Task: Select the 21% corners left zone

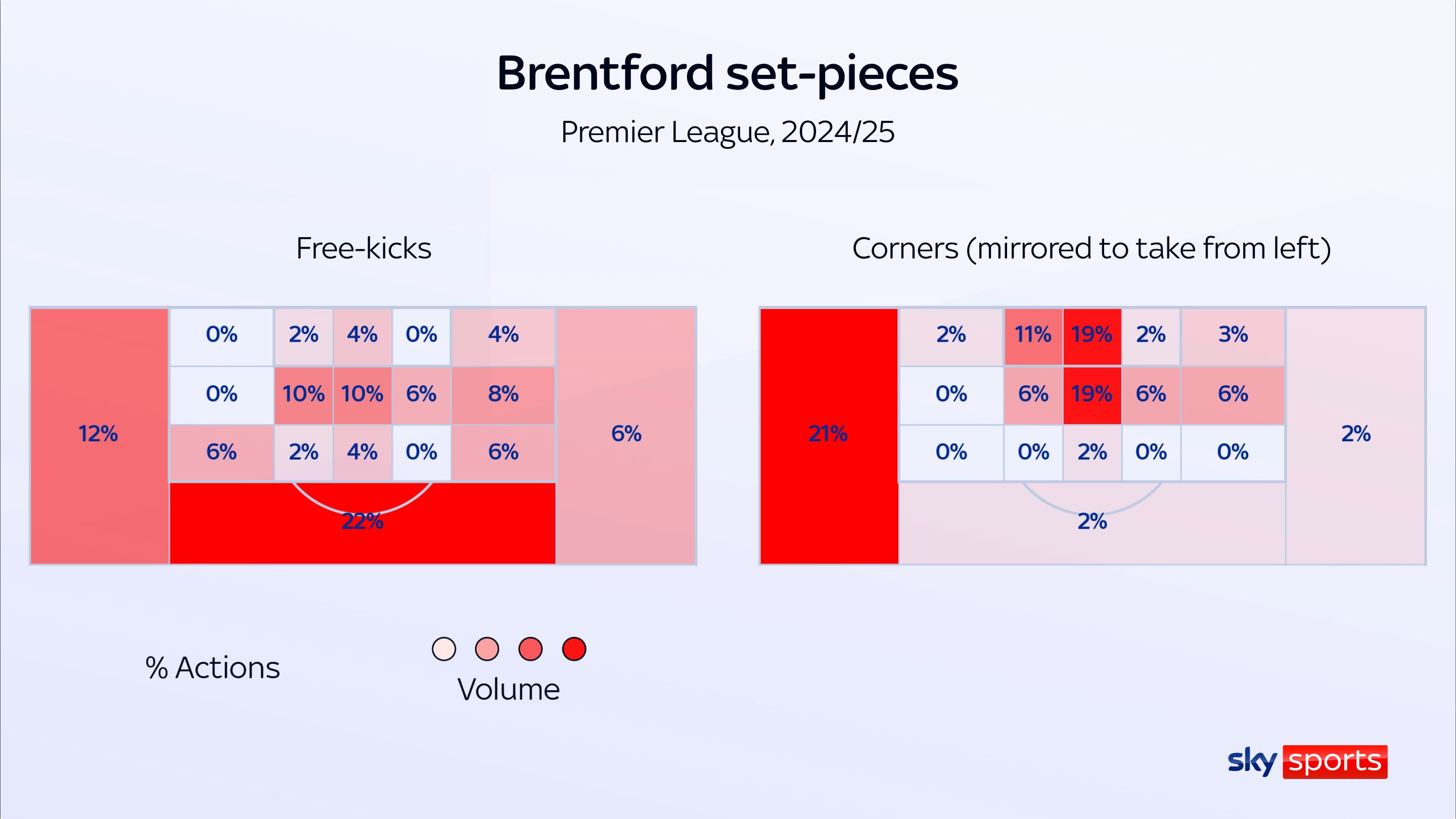Action: pos(828,434)
